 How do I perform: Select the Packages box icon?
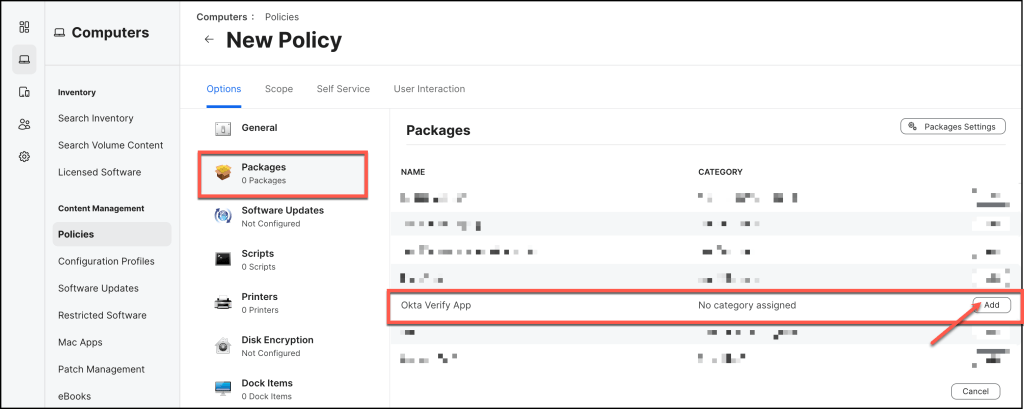coord(224,174)
